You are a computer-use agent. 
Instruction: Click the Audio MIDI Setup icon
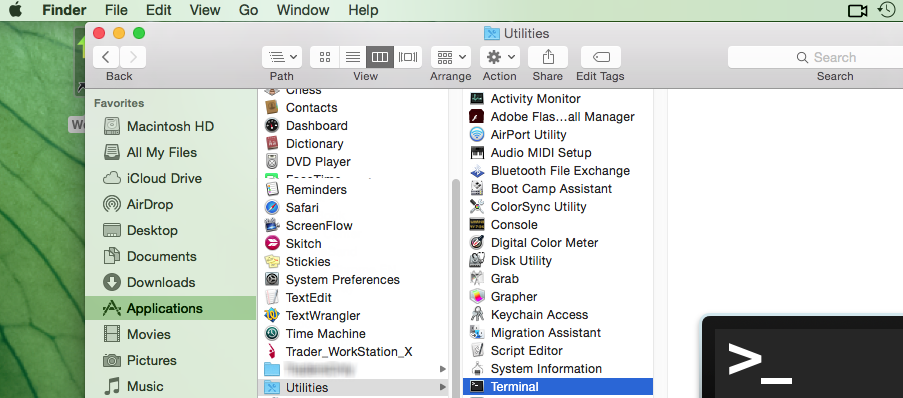pyautogui.click(x=477, y=153)
